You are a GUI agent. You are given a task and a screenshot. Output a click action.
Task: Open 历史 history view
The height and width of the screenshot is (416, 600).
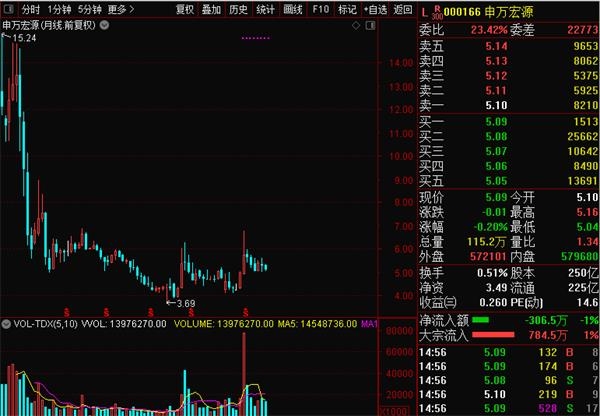pyautogui.click(x=238, y=9)
